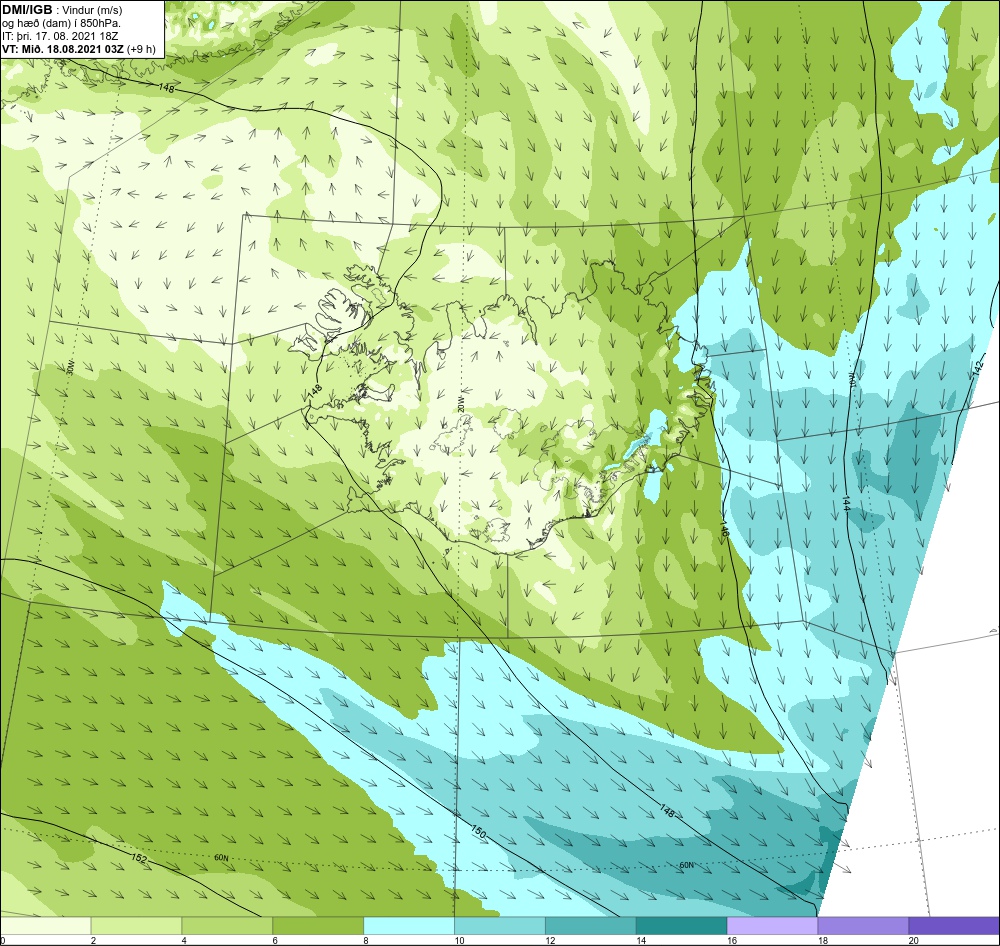The image size is (1000, 946).
Task: Select the 2–4 m/s light green legend swatch
Action: [x=136, y=926]
